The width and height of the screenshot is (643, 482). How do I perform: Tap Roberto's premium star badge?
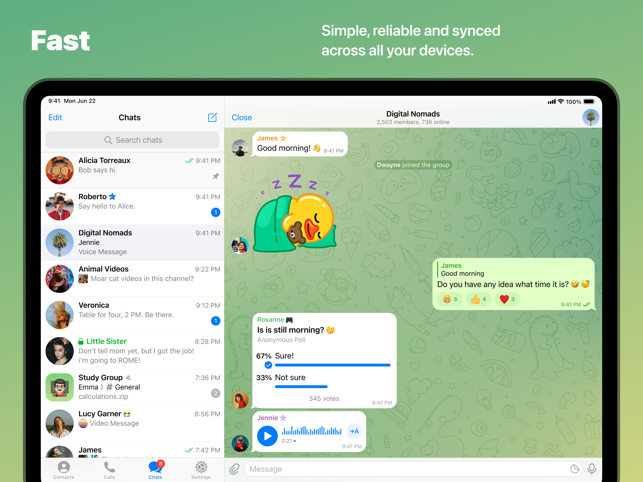point(112,196)
